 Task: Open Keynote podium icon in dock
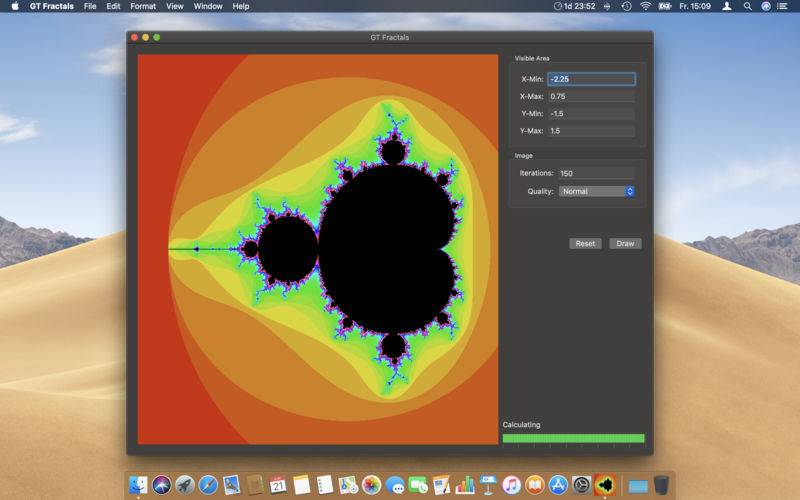point(488,485)
